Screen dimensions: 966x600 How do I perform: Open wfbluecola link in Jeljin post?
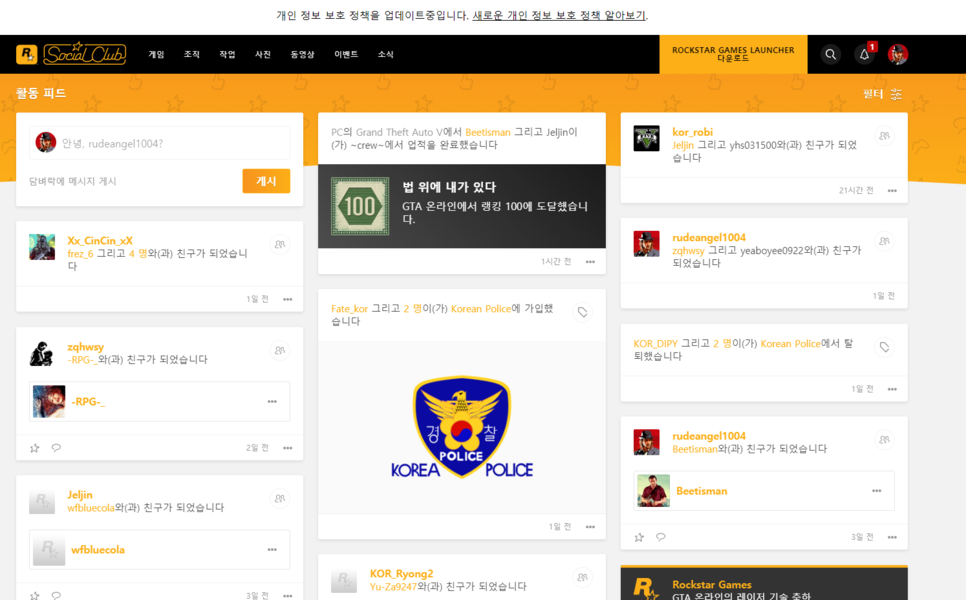(91, 508)
